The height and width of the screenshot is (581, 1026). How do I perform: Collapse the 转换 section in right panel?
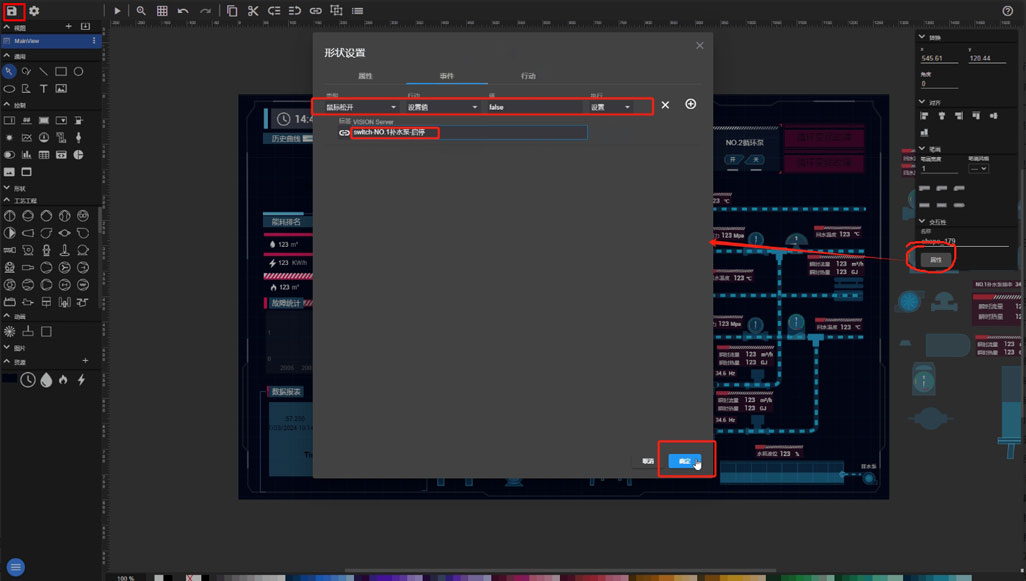click(922, 38)
